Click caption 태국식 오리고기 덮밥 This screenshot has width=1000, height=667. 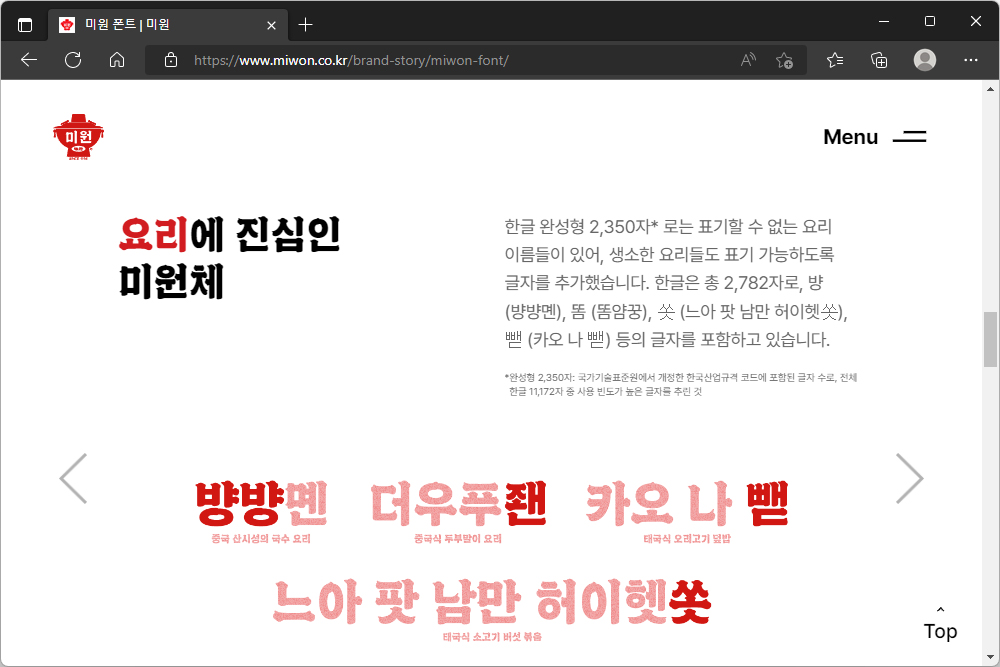pyautogui.click(x=687, y=539)
